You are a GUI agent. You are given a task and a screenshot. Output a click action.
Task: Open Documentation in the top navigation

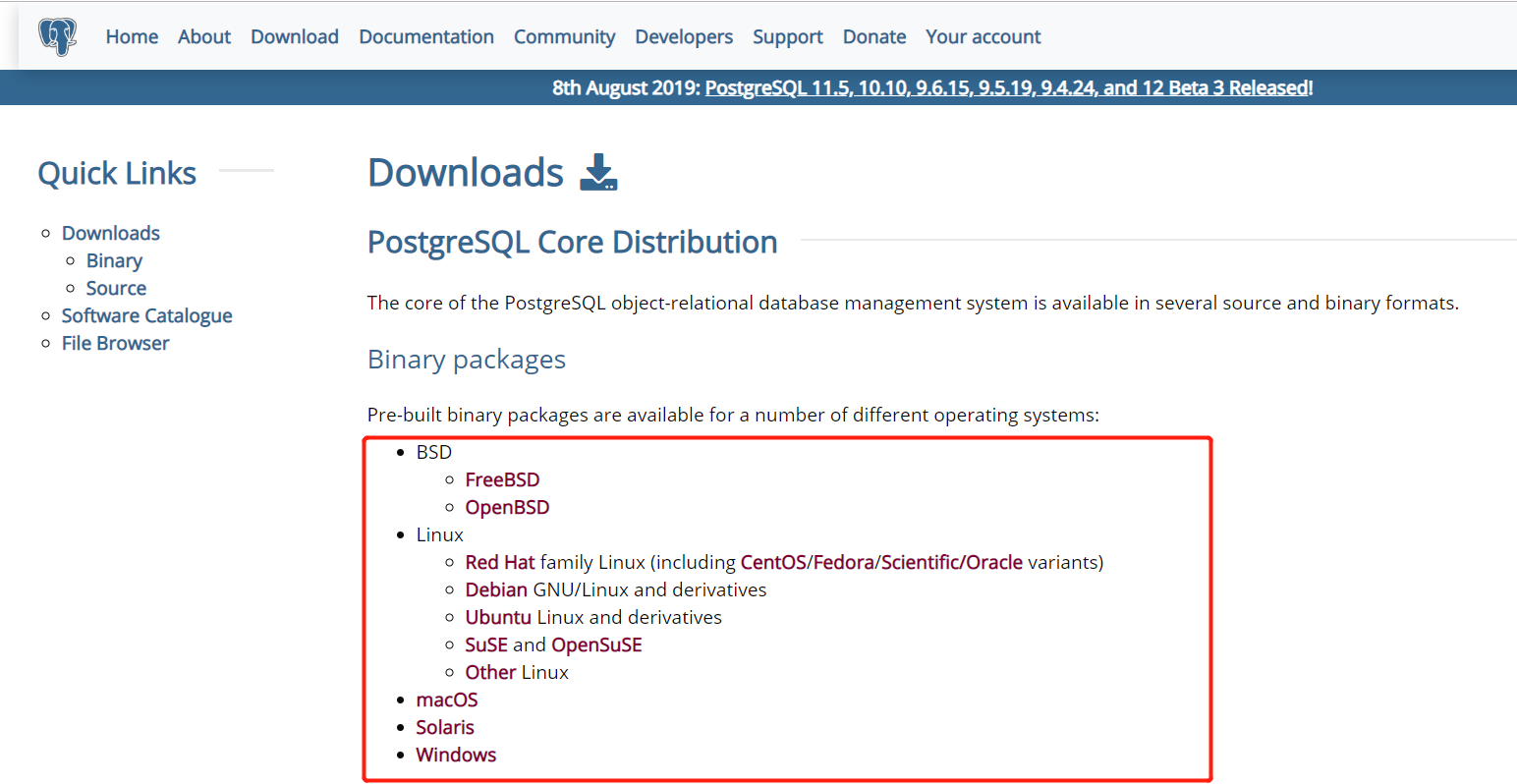tap(426, 36)
